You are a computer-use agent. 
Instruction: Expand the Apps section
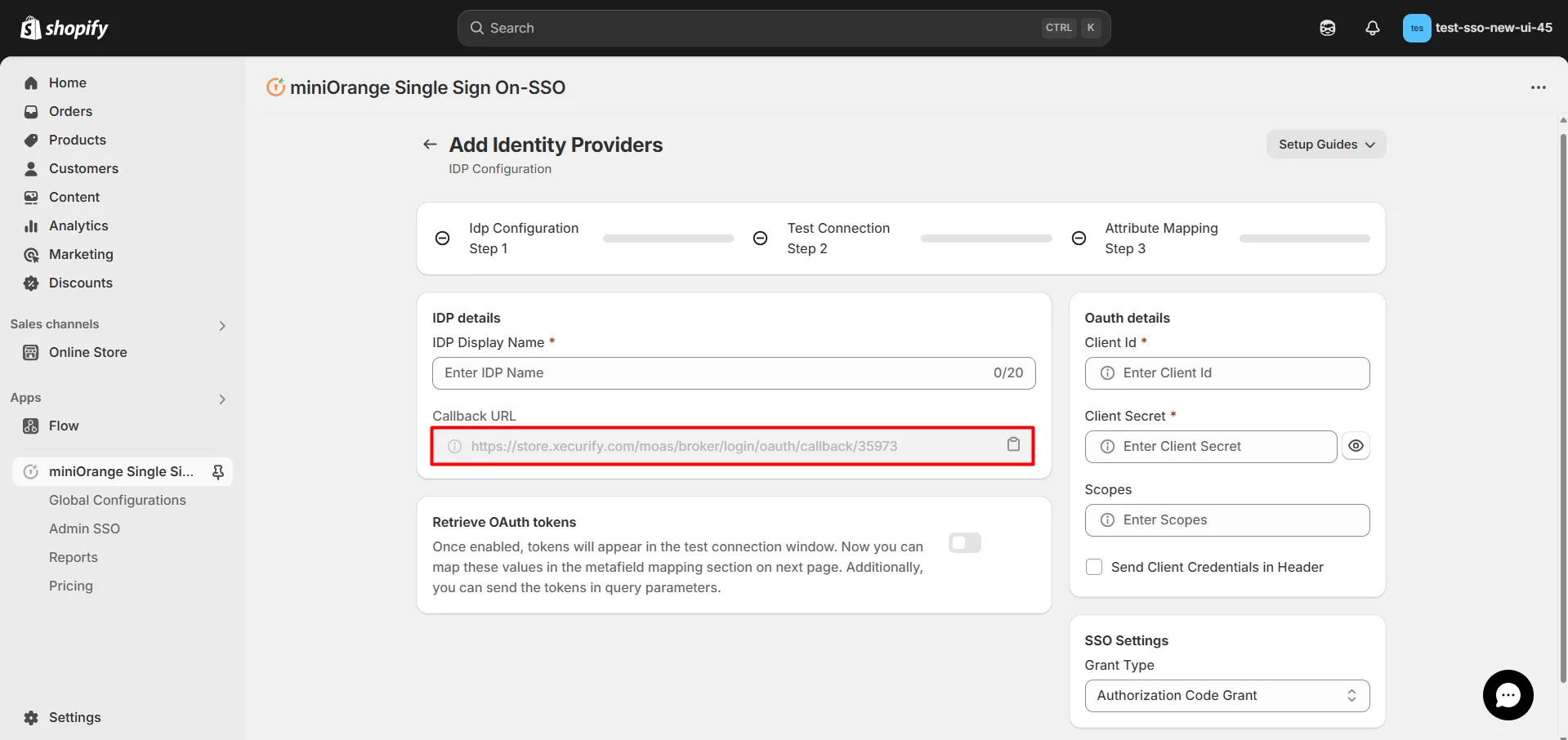click(x=222, y=399)
